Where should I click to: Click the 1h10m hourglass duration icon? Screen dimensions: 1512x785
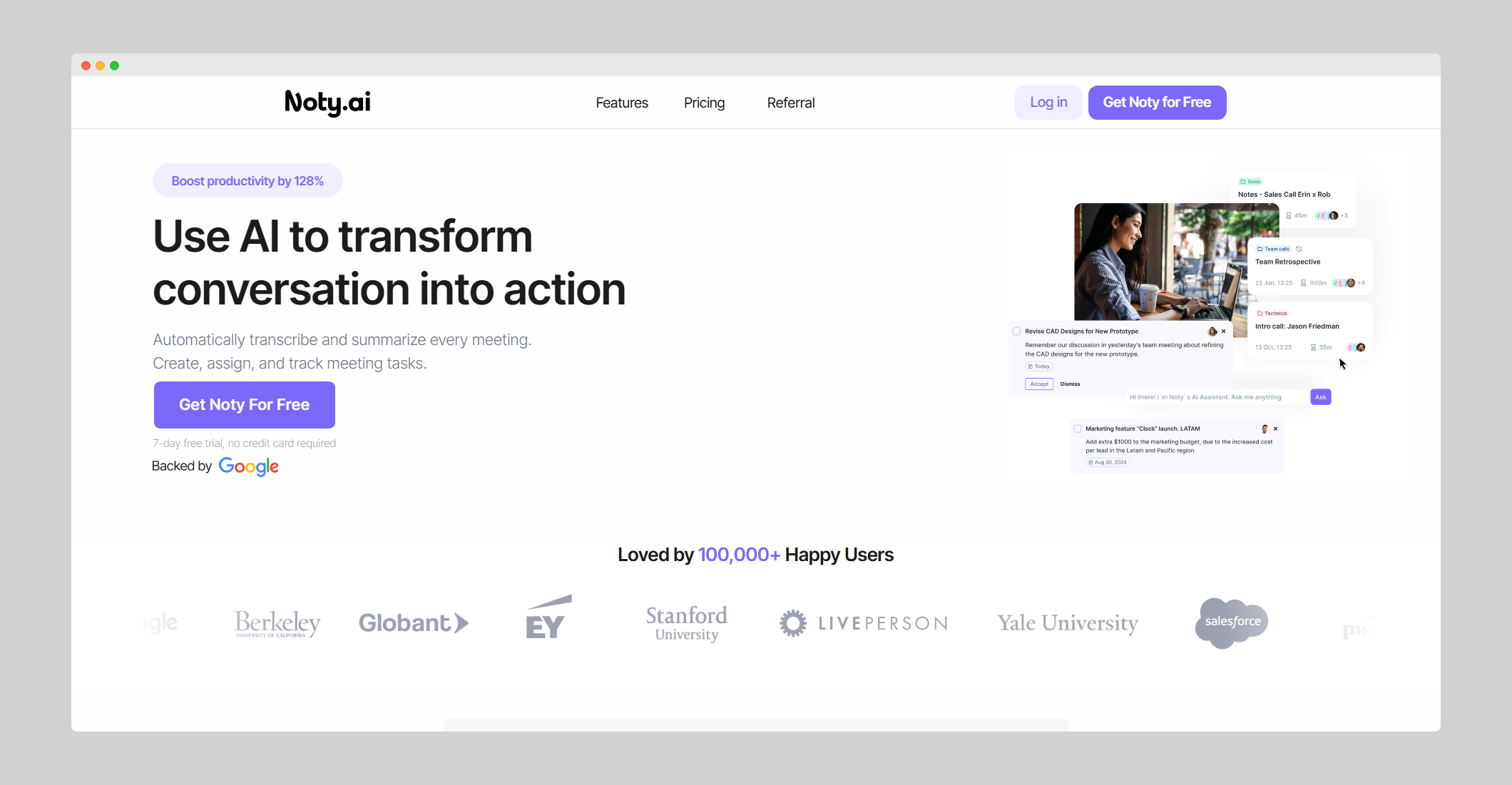[1304, 283]
